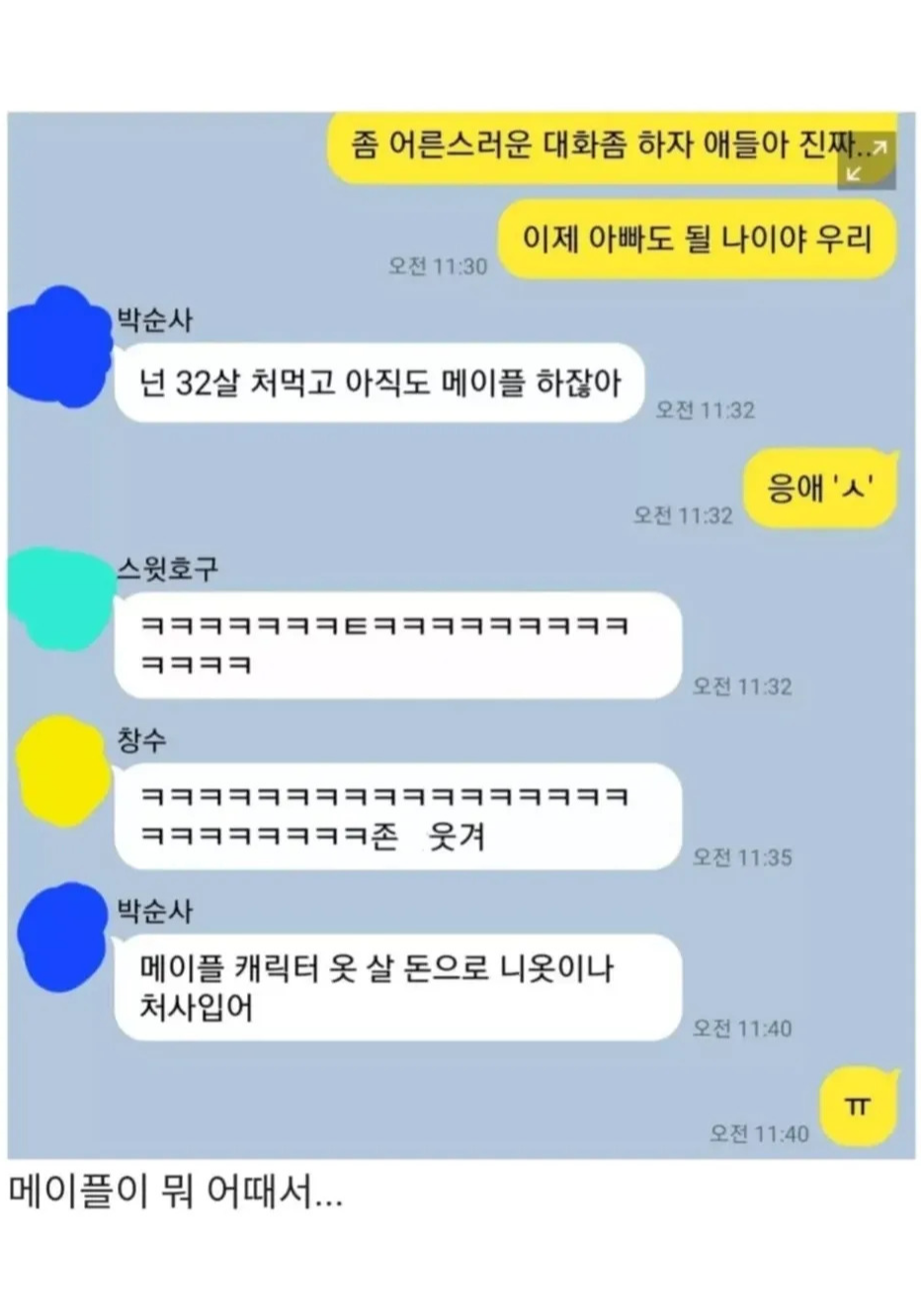The height and width of the screenshot is (1316, 921).
Task: Click the upper 박순사 sender name
Action: point(155,321)
